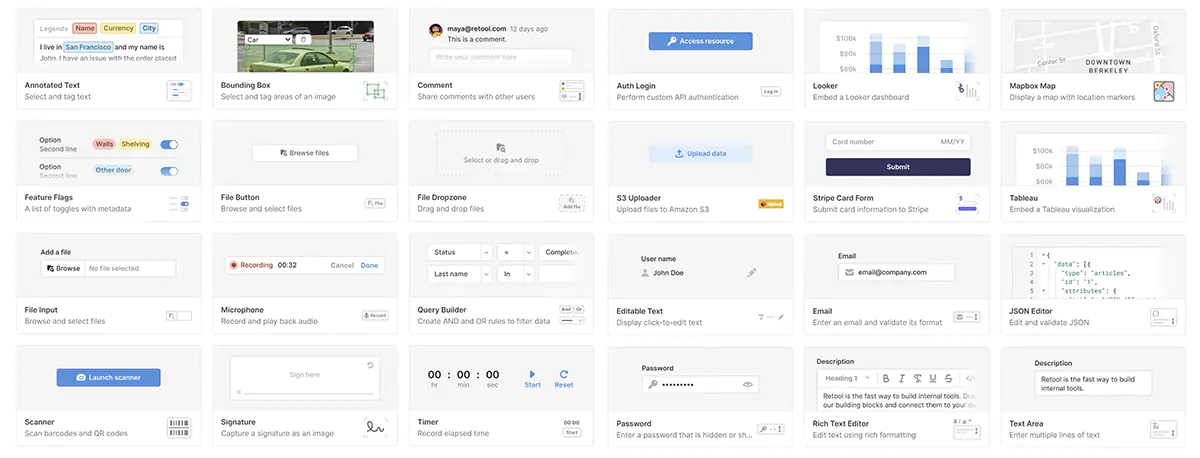Reset the timer
The width and height of the screenshot is (1200, 458).
click(x=564, y=378)
